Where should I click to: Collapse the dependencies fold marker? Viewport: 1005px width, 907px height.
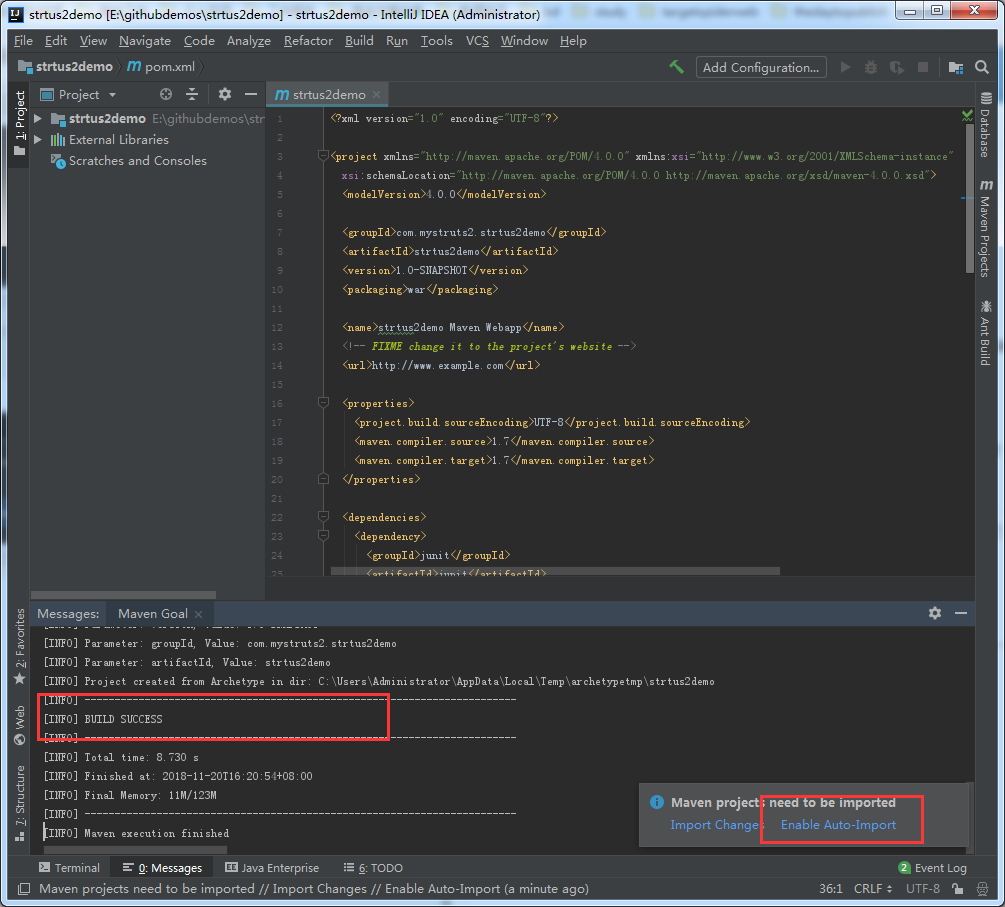point(323,517)
